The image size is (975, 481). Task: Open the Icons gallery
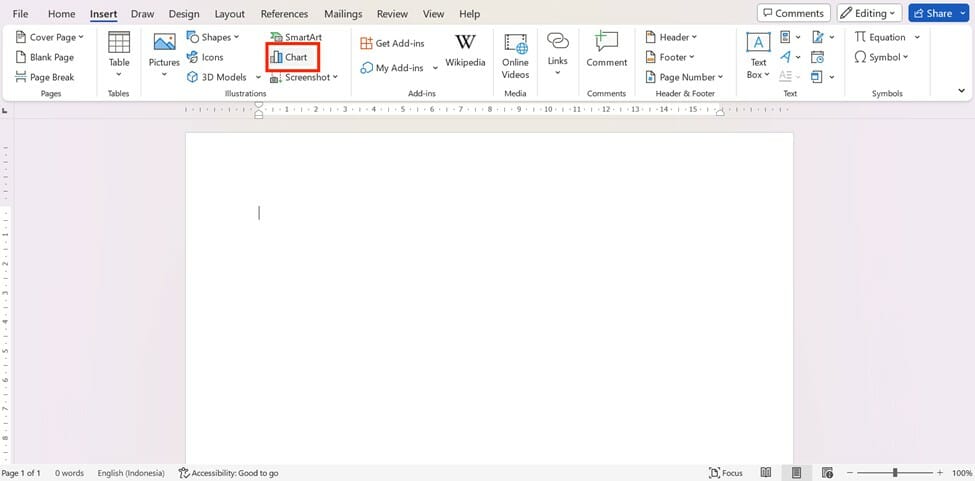click(x=205, y=57)
